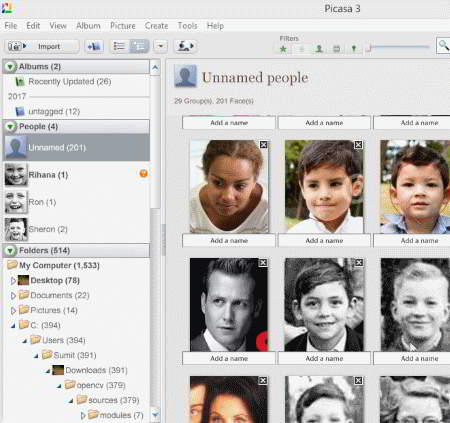This screenshot has height=423, width=450.
Task: Collapse the Albums (2) section
Action: pyautogui.click(x=10, y=67)
